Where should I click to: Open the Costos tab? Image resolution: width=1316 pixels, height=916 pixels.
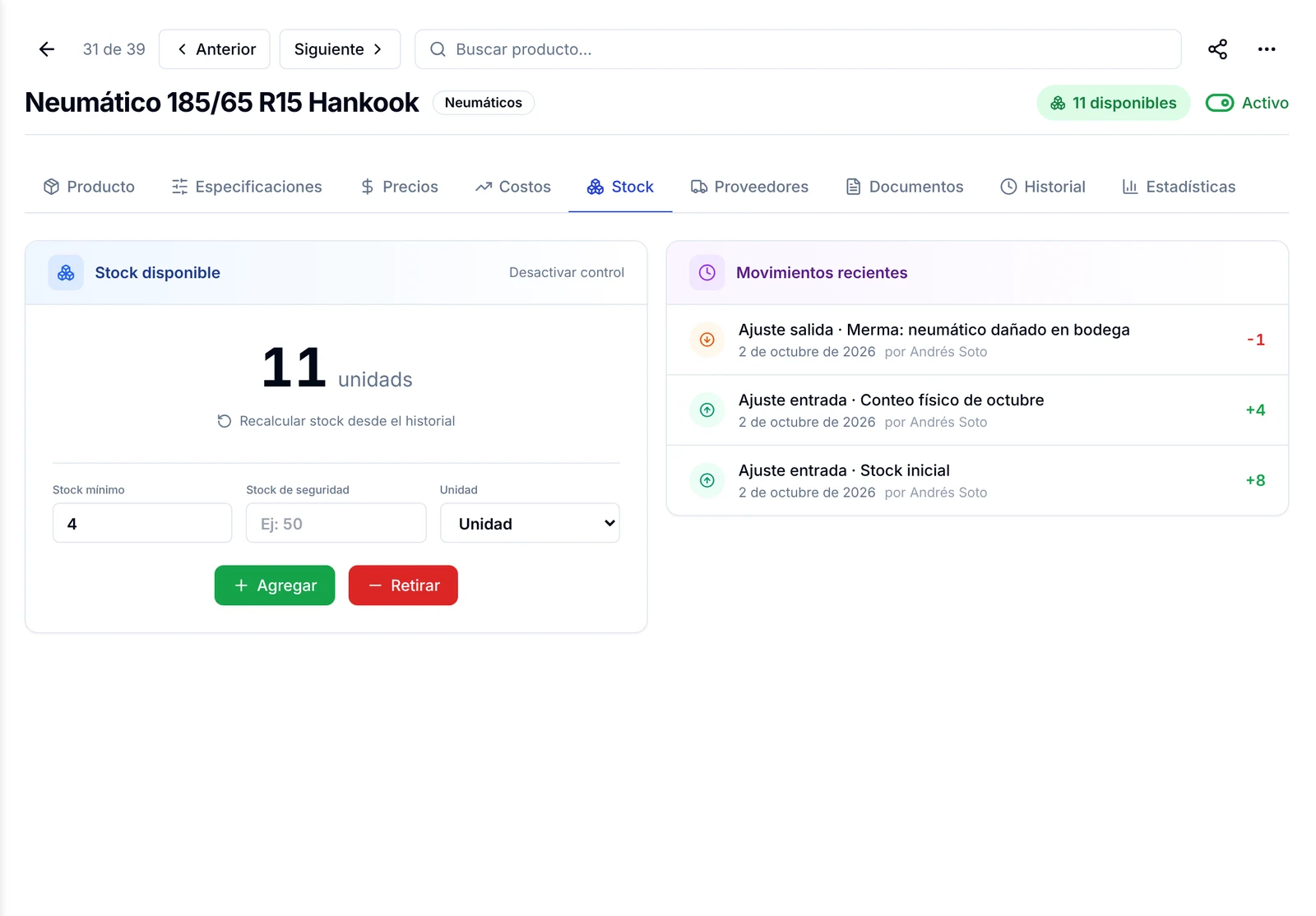tap(512, 187)
